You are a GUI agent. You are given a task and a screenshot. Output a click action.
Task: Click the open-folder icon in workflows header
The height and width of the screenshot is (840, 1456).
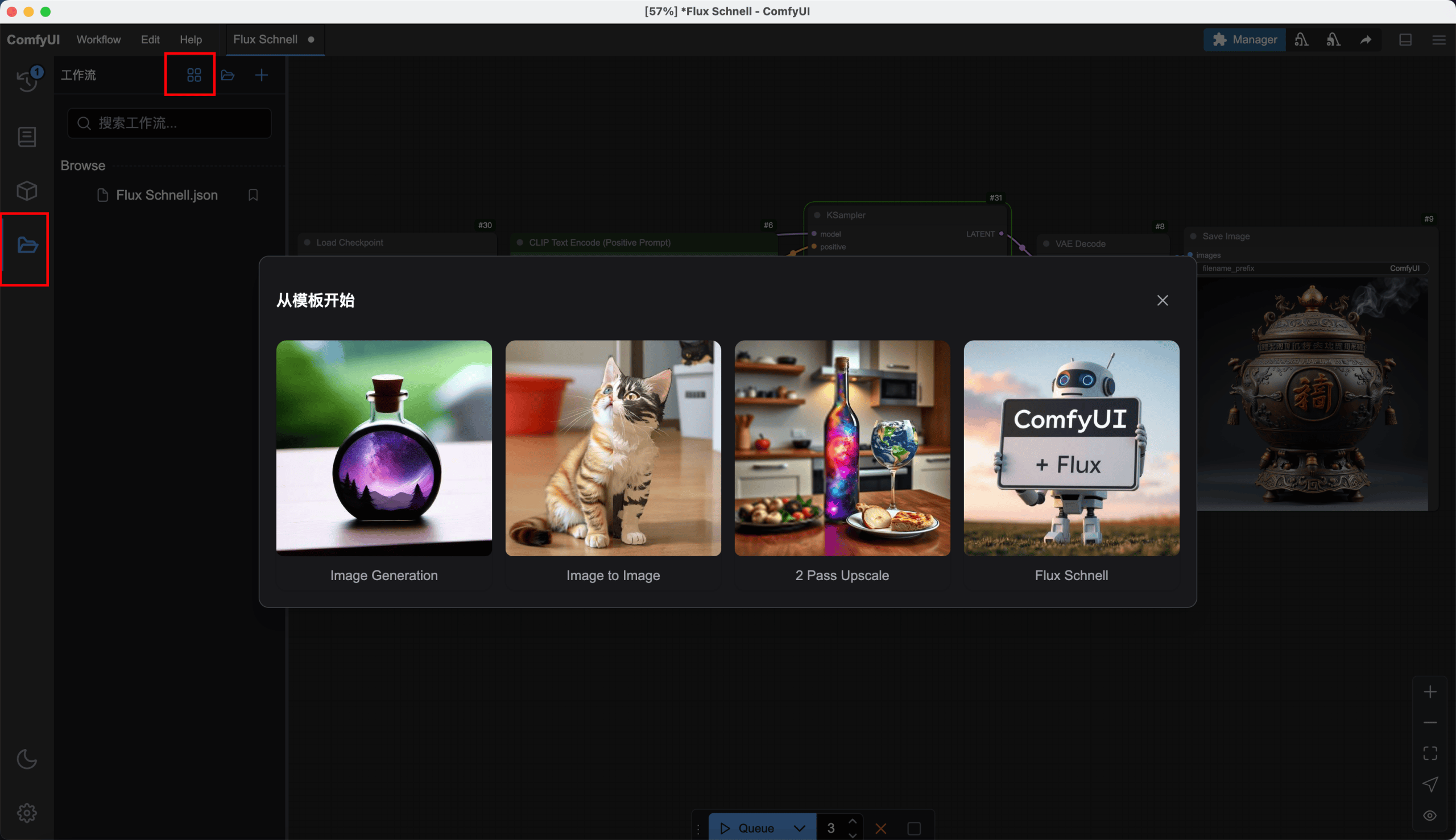tap(228, 75)
